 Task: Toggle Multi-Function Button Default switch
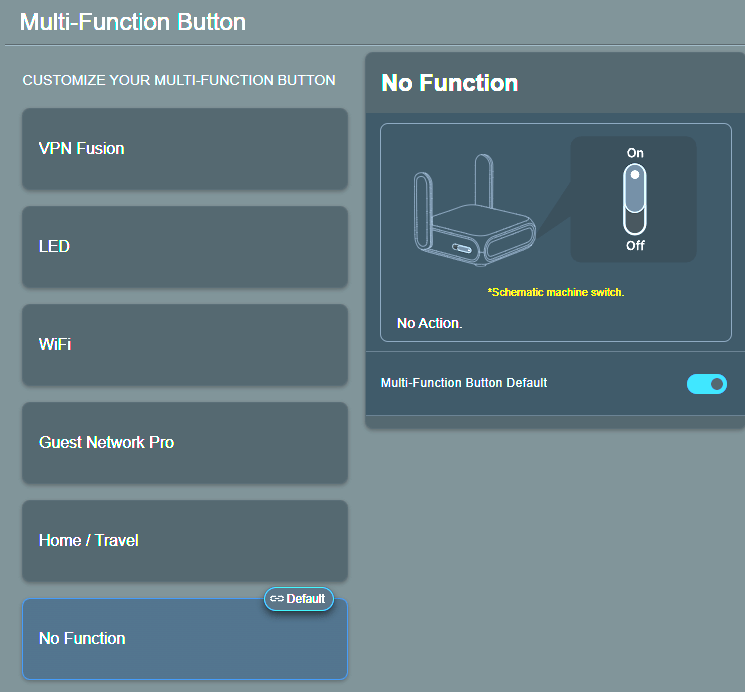point(706,384)
